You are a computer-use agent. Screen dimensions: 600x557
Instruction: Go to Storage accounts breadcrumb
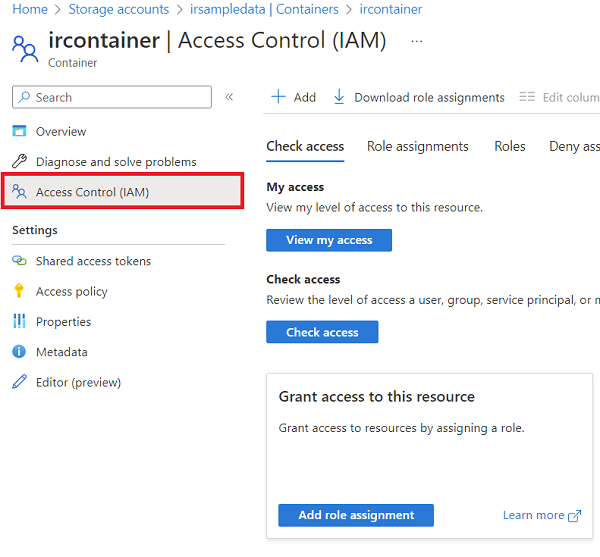coord(119,9)
